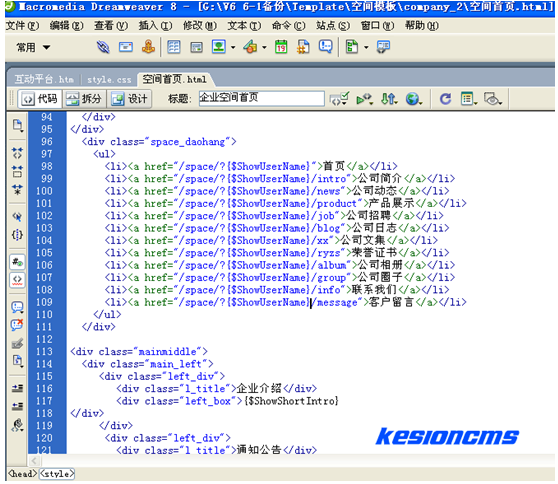This screenshot has width=558, height=484.
Task: Open the 文本(T) menu
Action: tap(244, 26)
